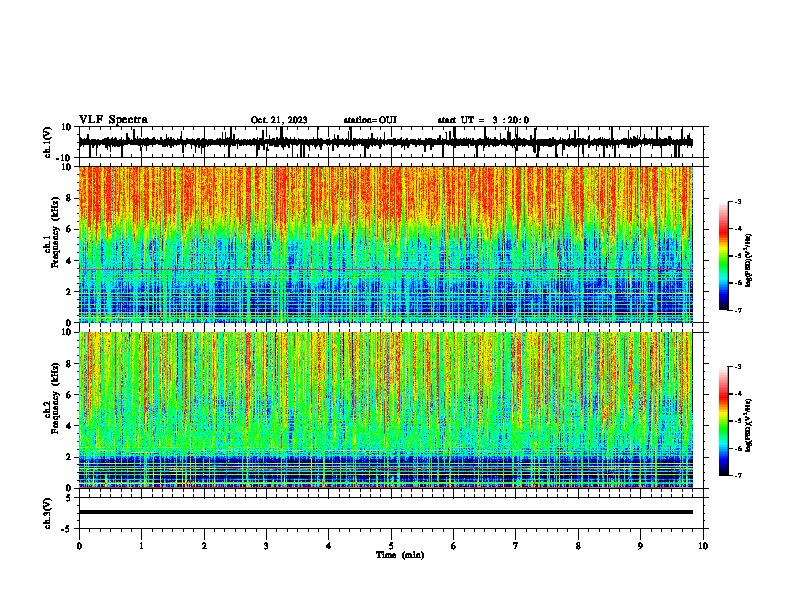Click time axis tick label "5"
Viewport: 792px width, 612px height.
click(391, 546)
